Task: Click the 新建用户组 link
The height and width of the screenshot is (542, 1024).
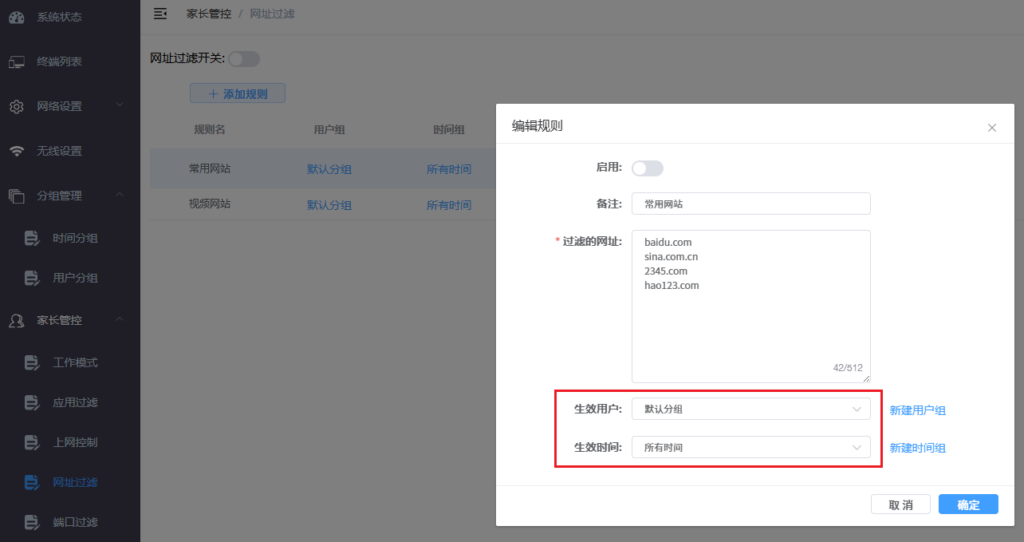Action: point(918,410)
